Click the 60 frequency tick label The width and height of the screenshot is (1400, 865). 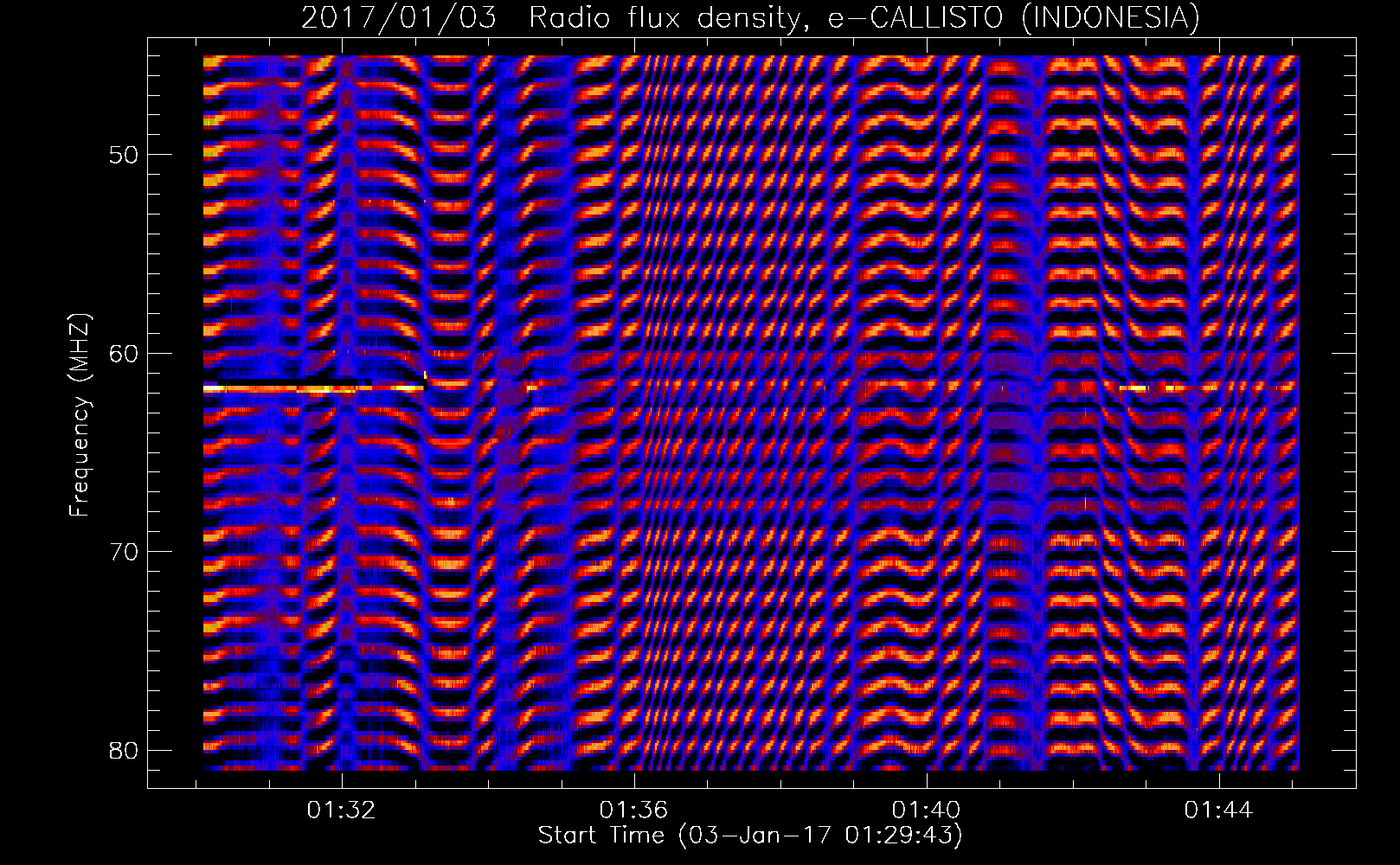(x=125, y=353)
